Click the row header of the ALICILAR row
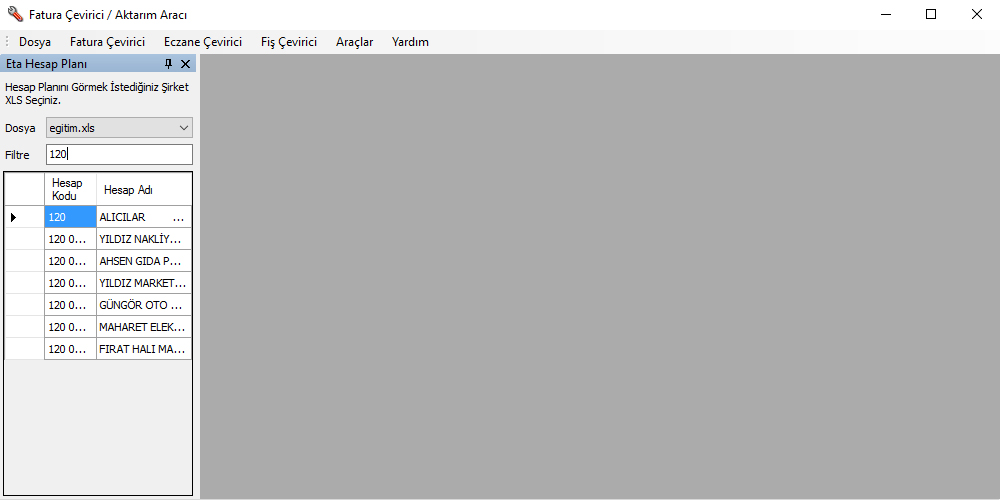This screenshot has width=1000, height=500. click(x=25, y=217)
